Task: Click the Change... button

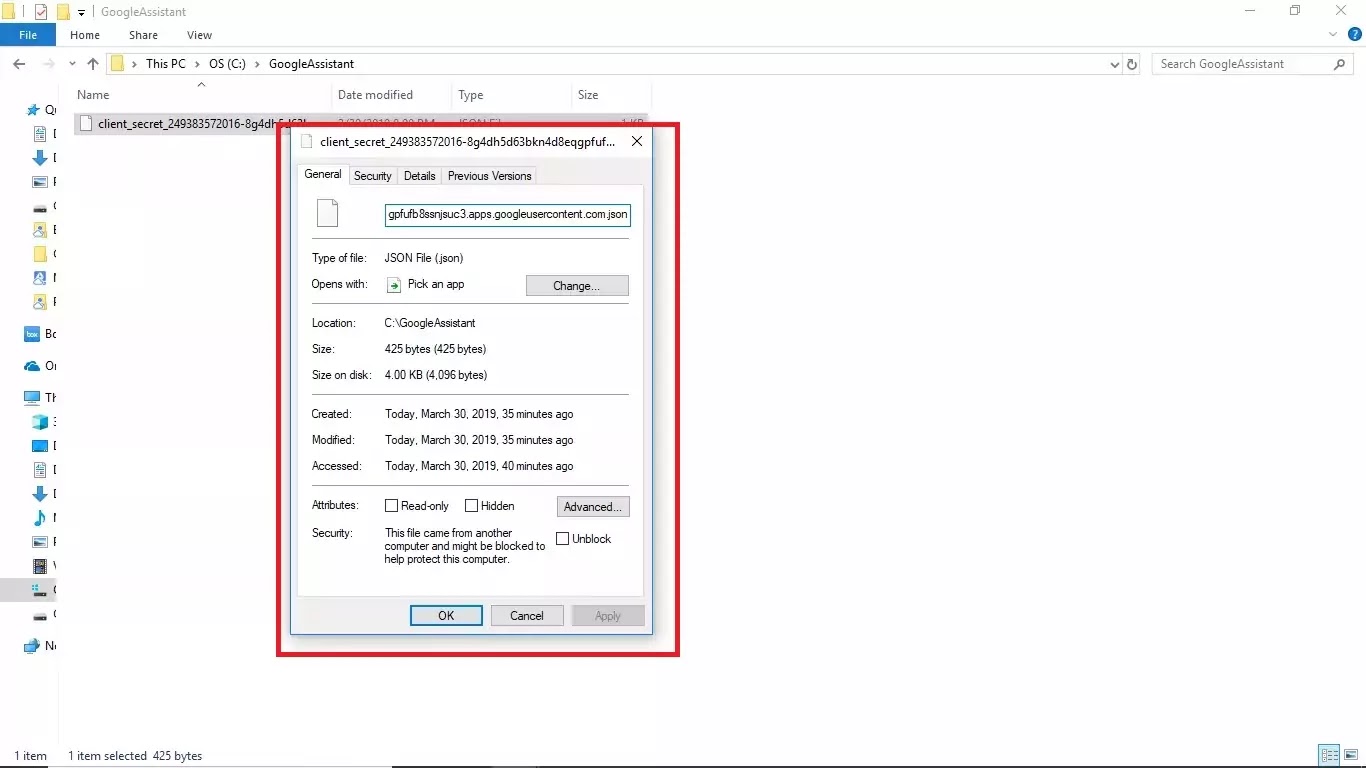Action: 577,286
